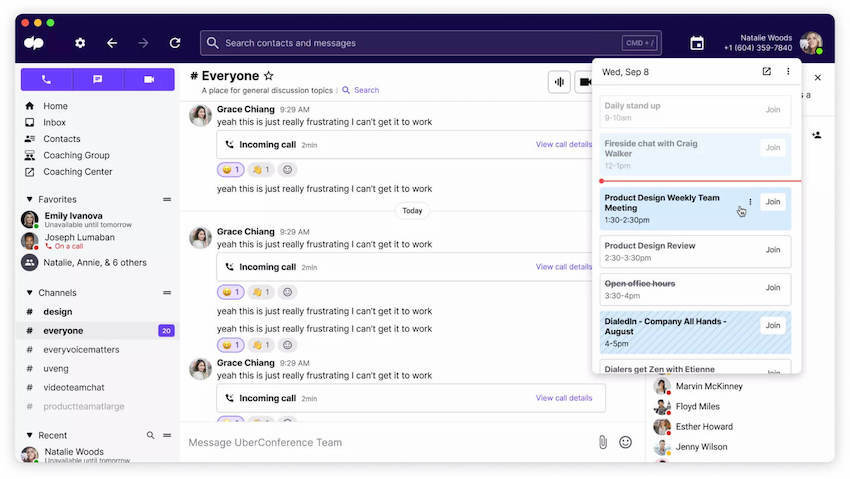
Task: Click the Dialpad logo
Action: click(34, 43)
